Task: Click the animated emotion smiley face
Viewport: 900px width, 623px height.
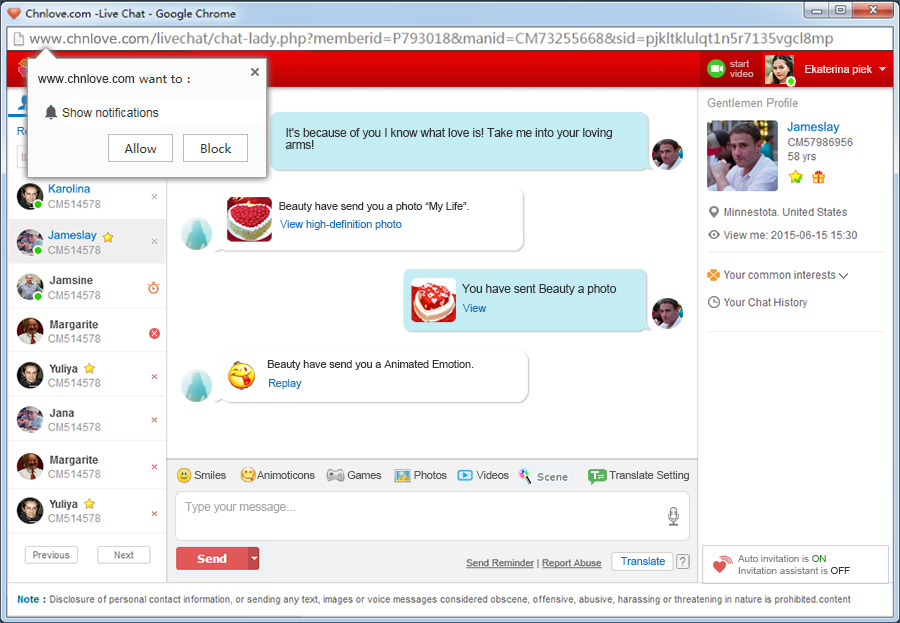Action: point(241,376)
